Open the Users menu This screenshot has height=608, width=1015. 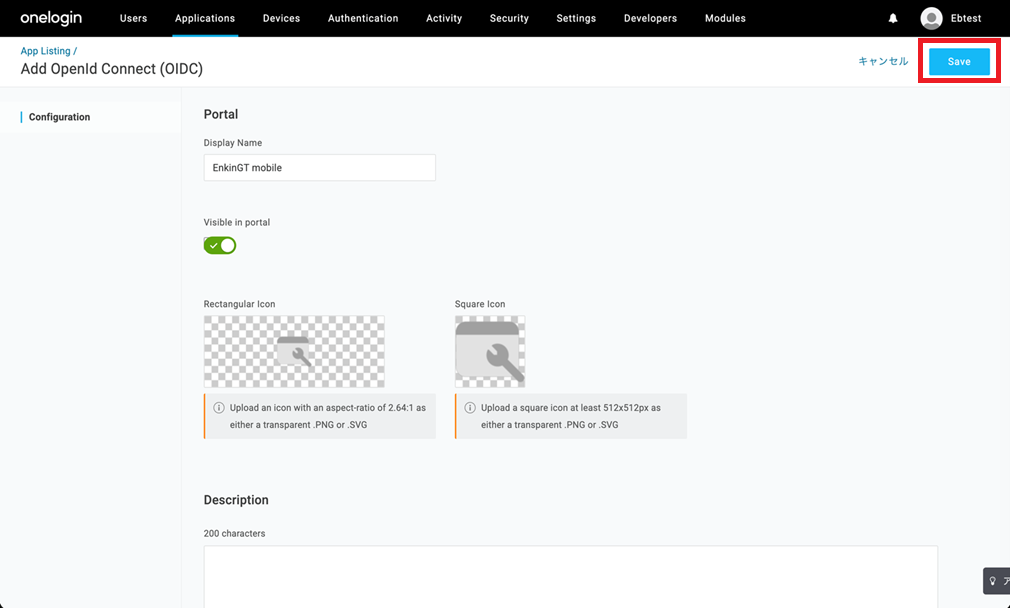pyautogui.click(x=133, y=18)
